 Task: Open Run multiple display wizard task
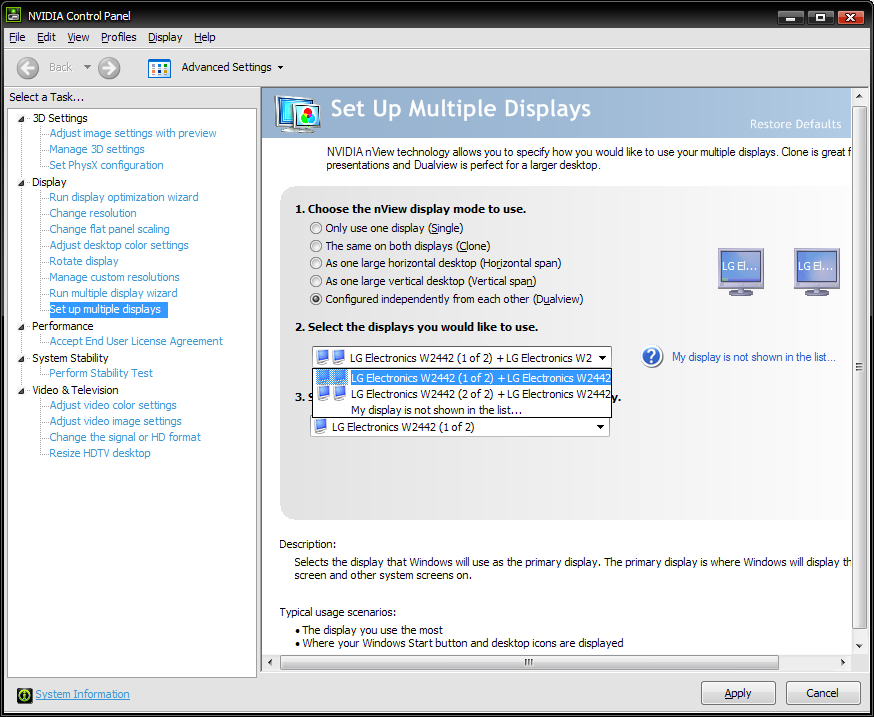[x=113, y=293]
